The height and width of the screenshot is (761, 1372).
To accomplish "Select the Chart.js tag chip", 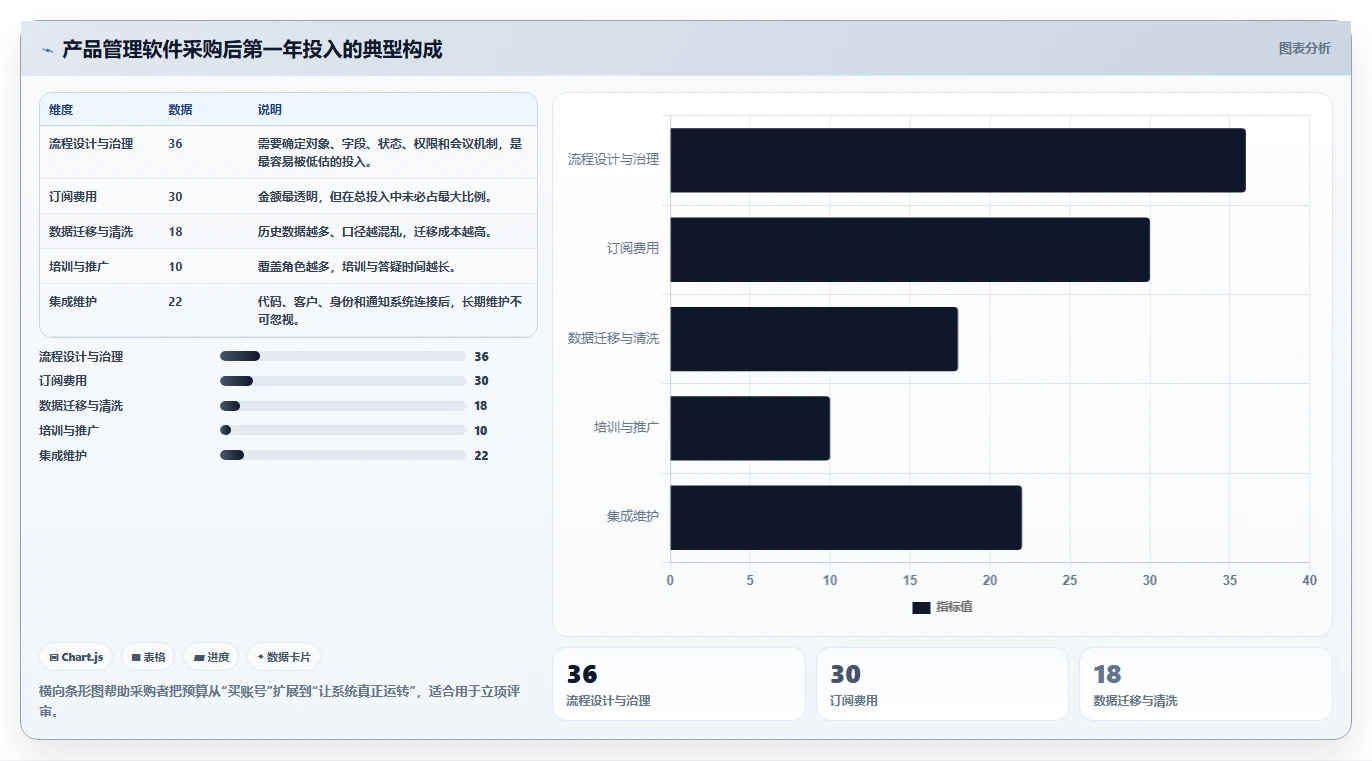I will (76, 657).
